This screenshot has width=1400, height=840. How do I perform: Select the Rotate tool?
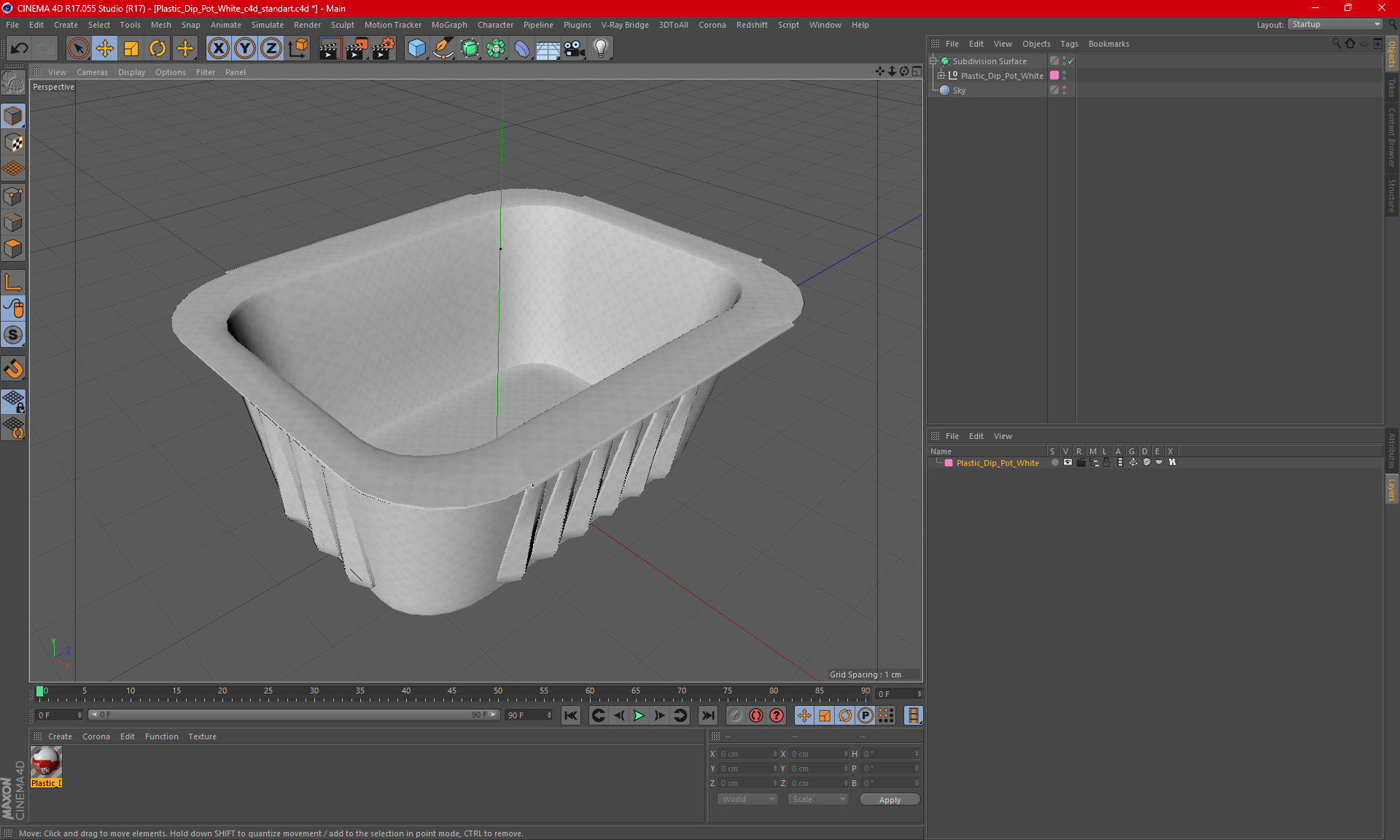click(157, 49)
